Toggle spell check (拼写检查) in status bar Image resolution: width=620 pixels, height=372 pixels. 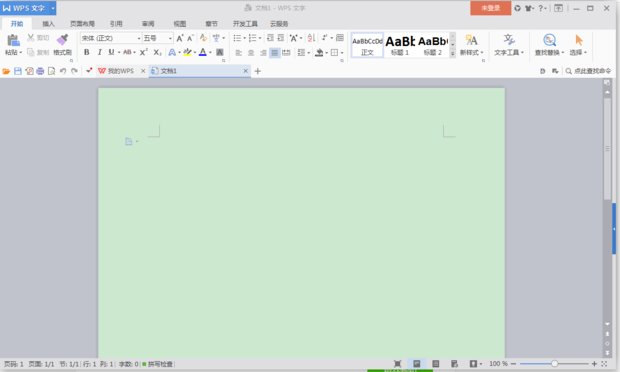click(158, 364)
